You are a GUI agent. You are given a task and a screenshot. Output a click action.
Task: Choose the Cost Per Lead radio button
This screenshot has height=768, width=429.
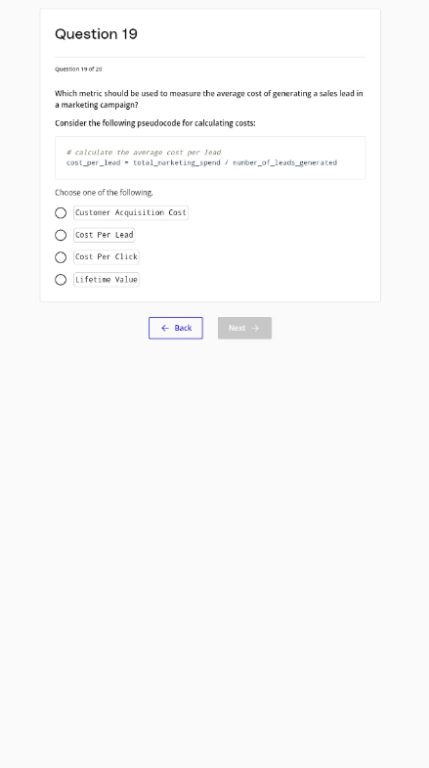pos(61,236)
